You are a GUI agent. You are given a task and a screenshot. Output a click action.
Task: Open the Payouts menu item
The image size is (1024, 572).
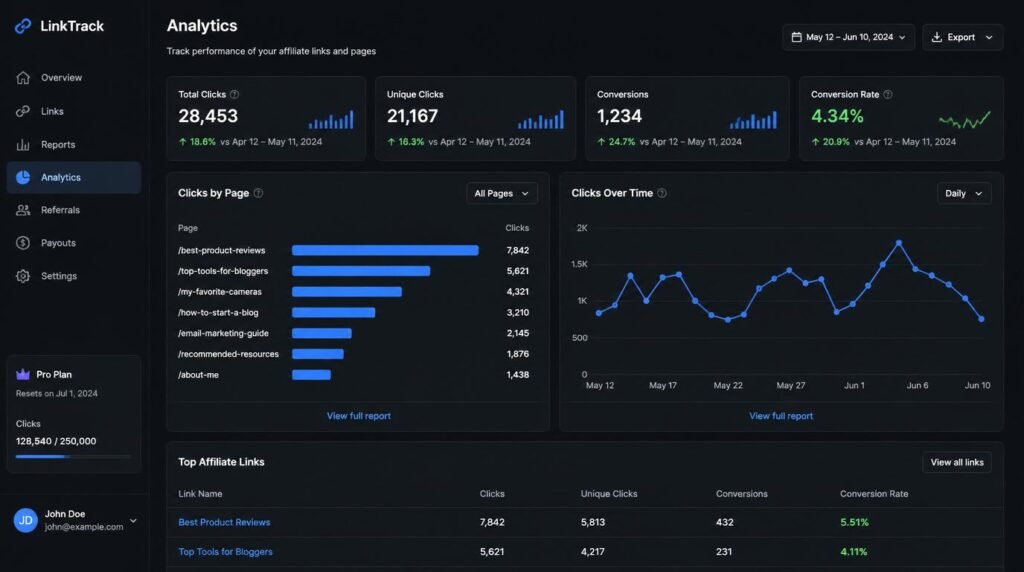(x=74, y=243)
